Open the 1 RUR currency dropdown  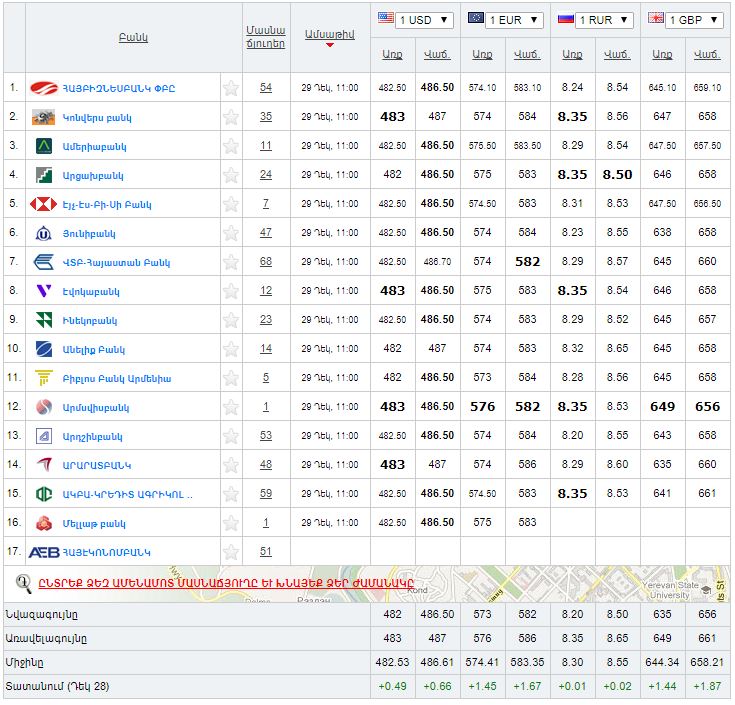(604, 20)
